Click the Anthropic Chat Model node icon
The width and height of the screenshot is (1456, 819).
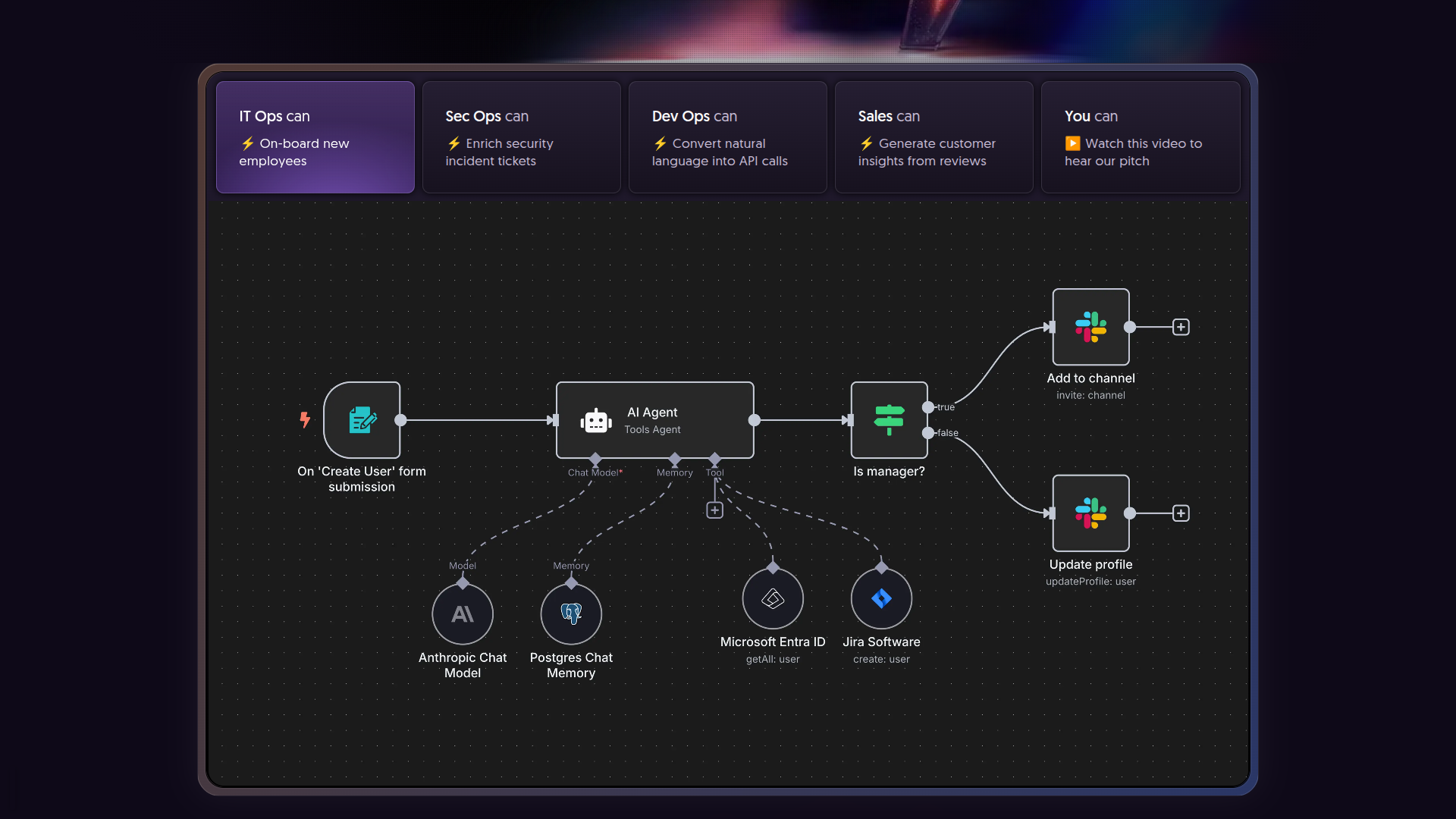coord(463,614)
